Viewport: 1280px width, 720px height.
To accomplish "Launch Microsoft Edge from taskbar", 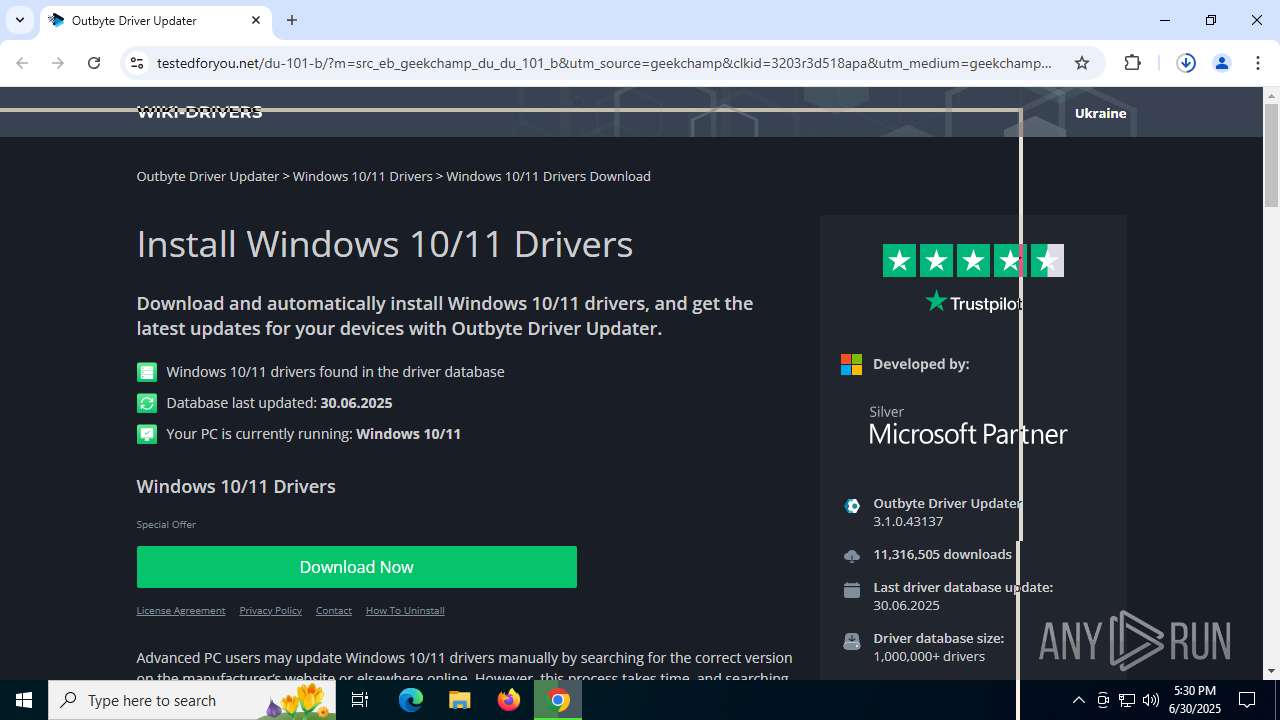I will pyautogui.click(x=411, y=700).
